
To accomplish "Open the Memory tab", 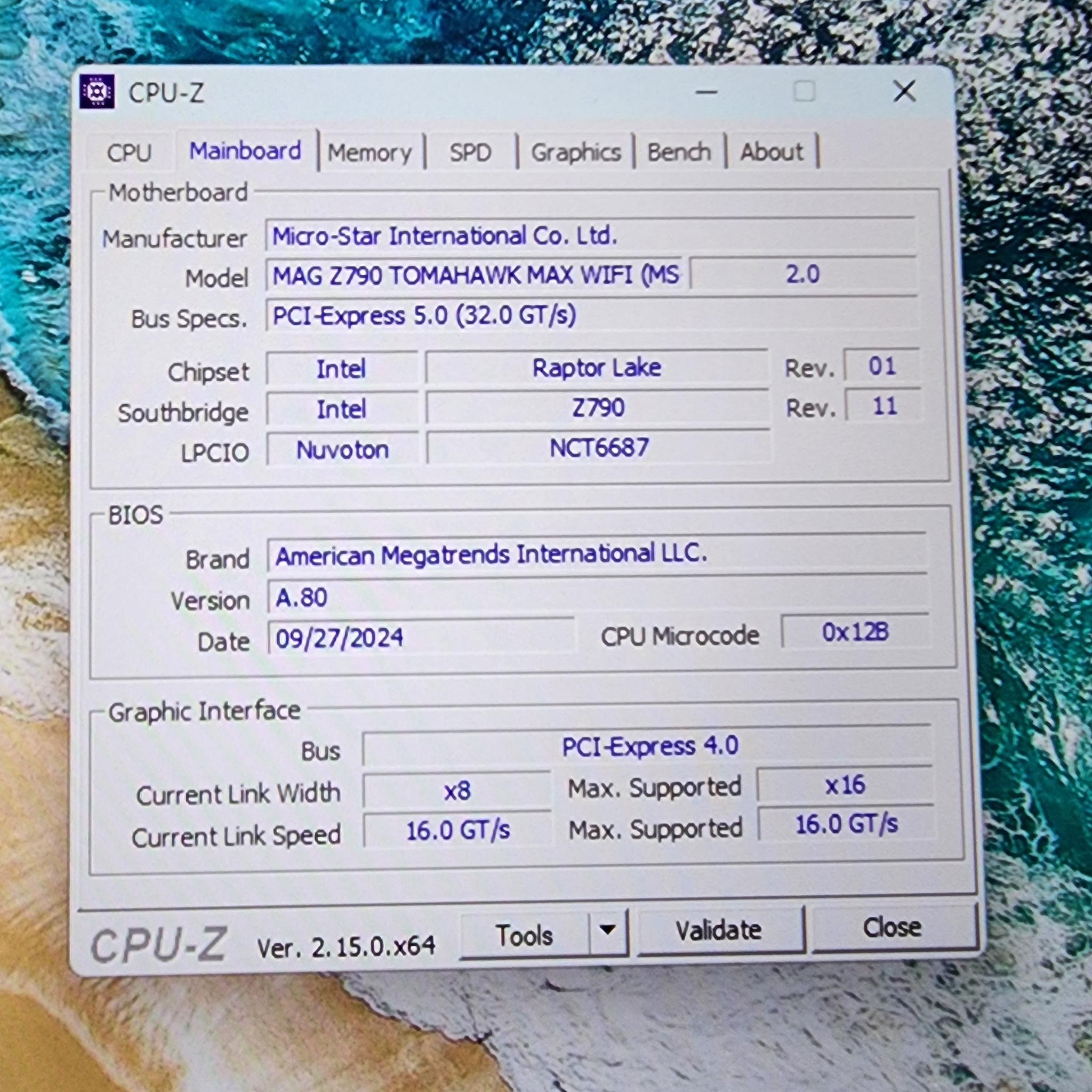I will tap(370, 152).
